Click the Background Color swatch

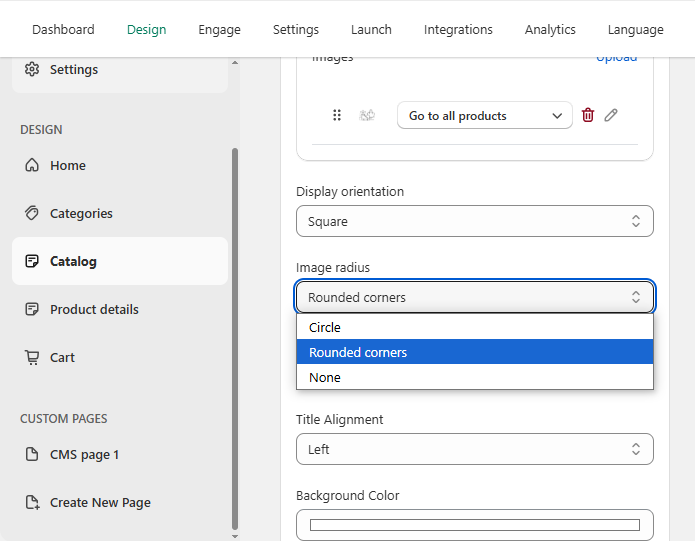click(475, 525)
